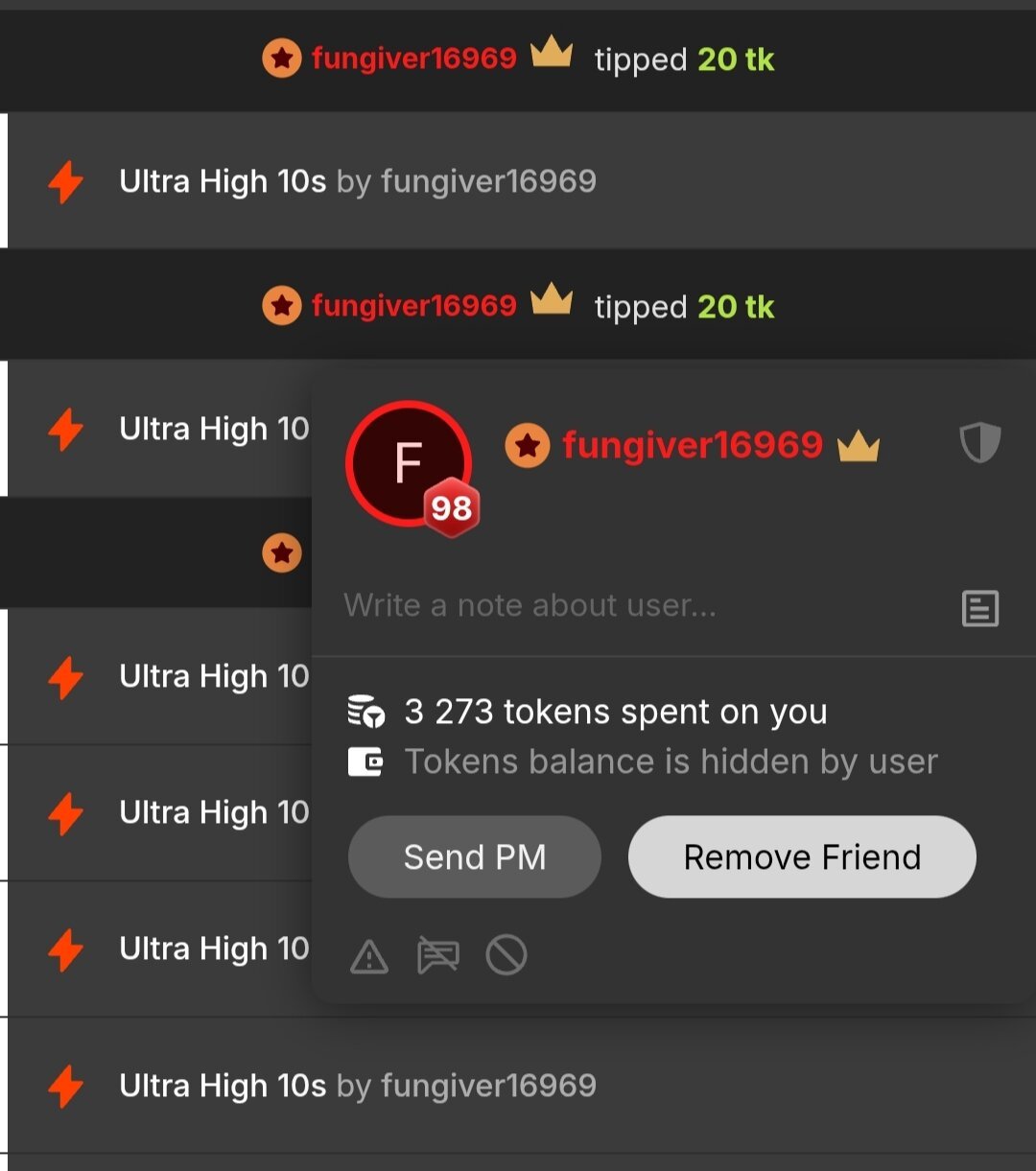Click the Send PM button
The width and height of the screenshot is (1036, 1171).
click(x=475, y=856)
